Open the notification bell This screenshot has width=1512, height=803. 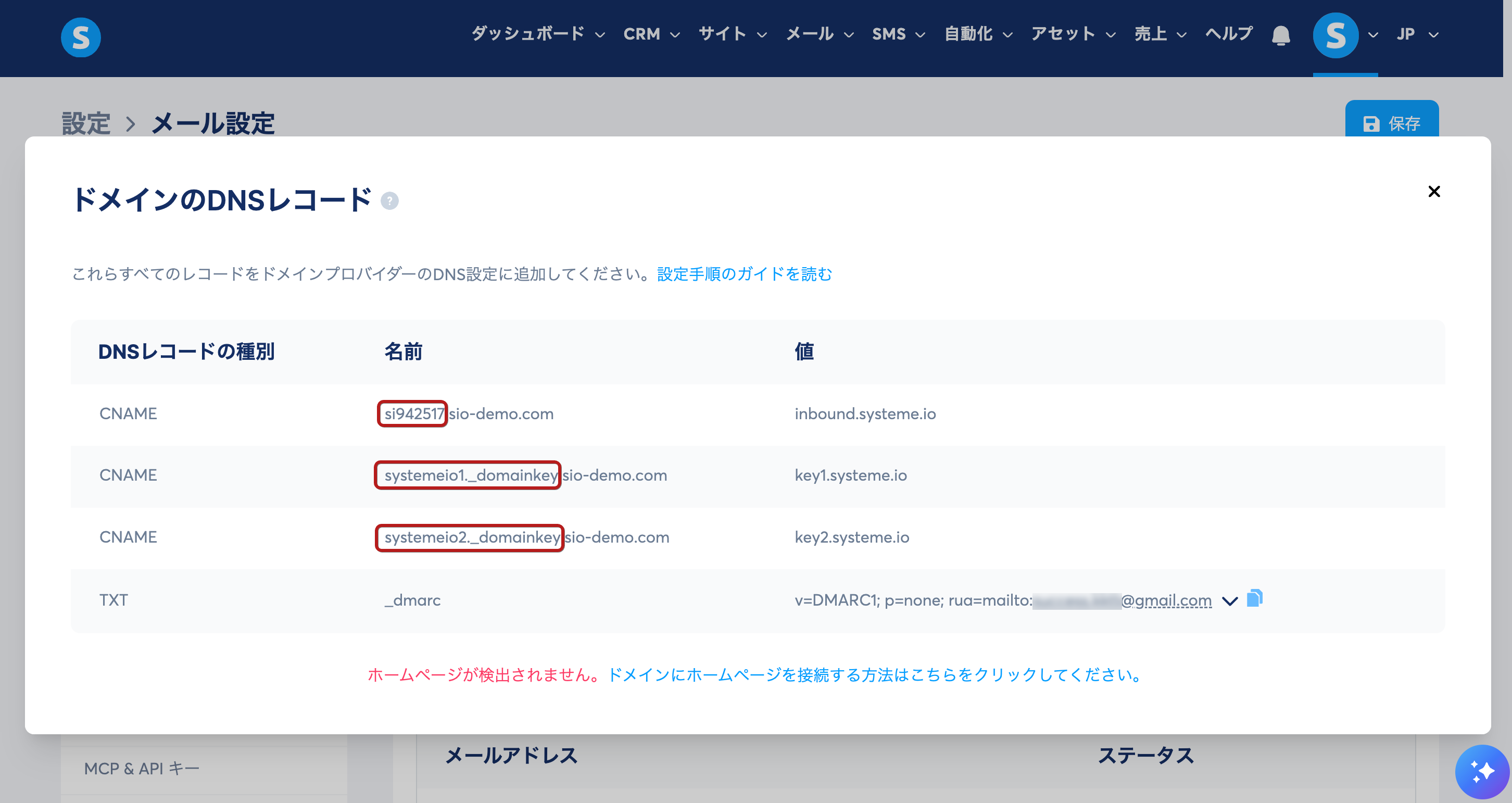1281,35
